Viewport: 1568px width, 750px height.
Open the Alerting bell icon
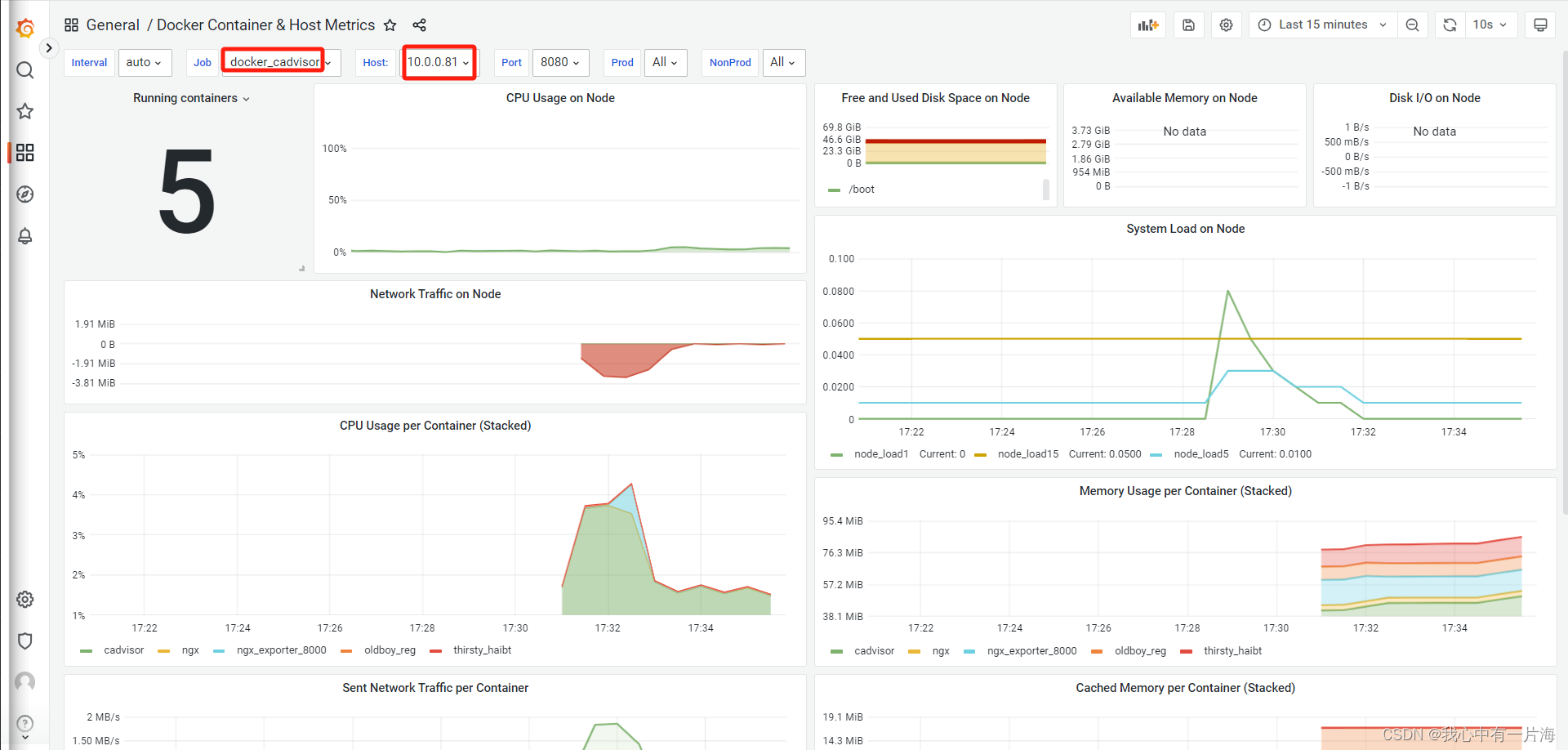coord(25,236)
